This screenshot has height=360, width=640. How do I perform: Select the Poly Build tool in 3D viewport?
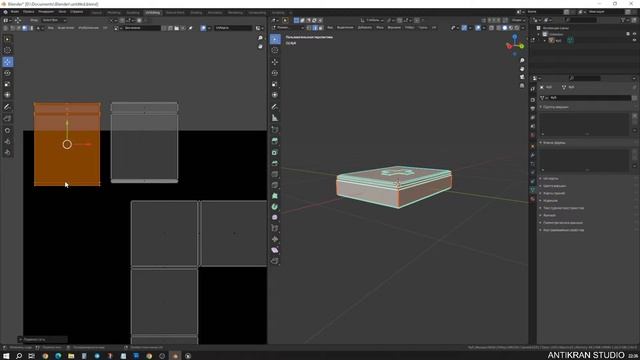coord(275,196)
